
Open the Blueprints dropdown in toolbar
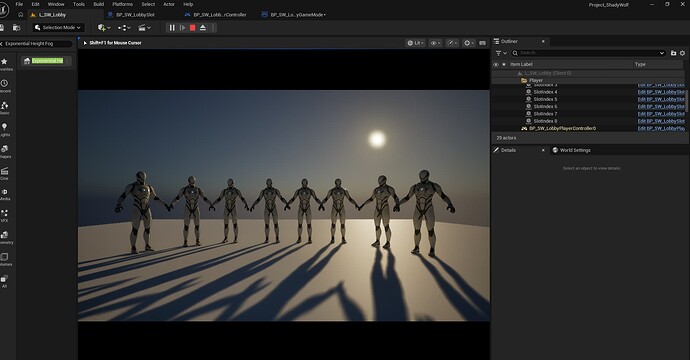click(x=125, y=28)
